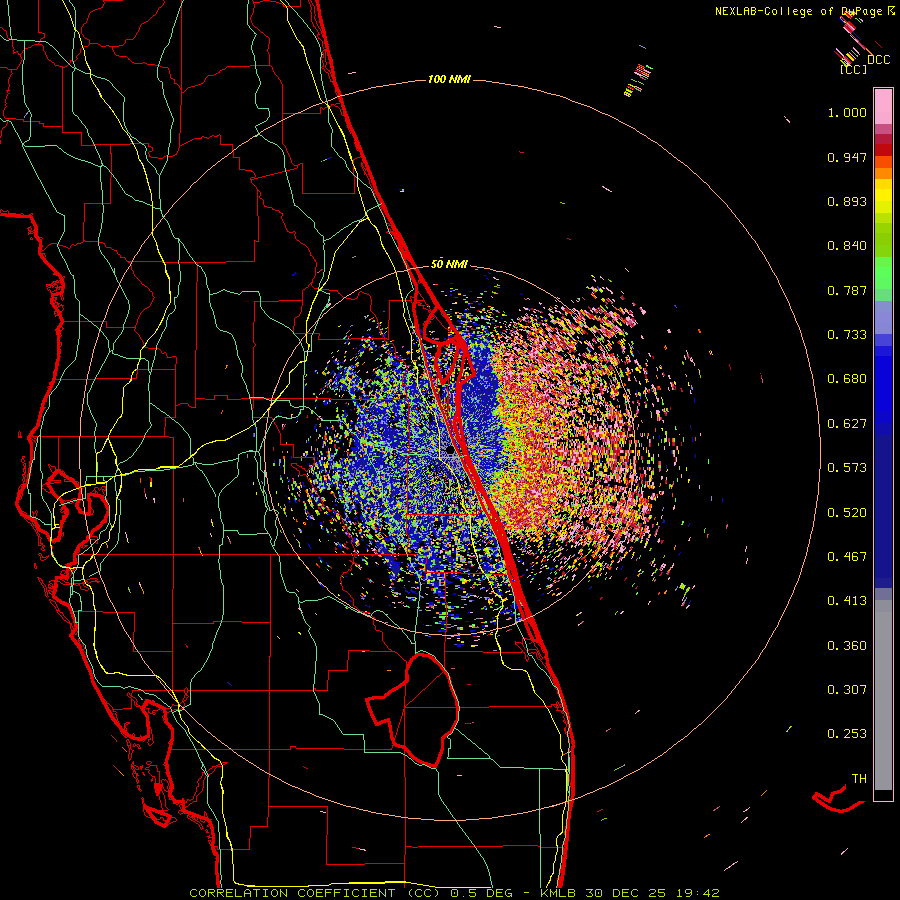Click the 0.413 scale value

click(x=847, y=601)
